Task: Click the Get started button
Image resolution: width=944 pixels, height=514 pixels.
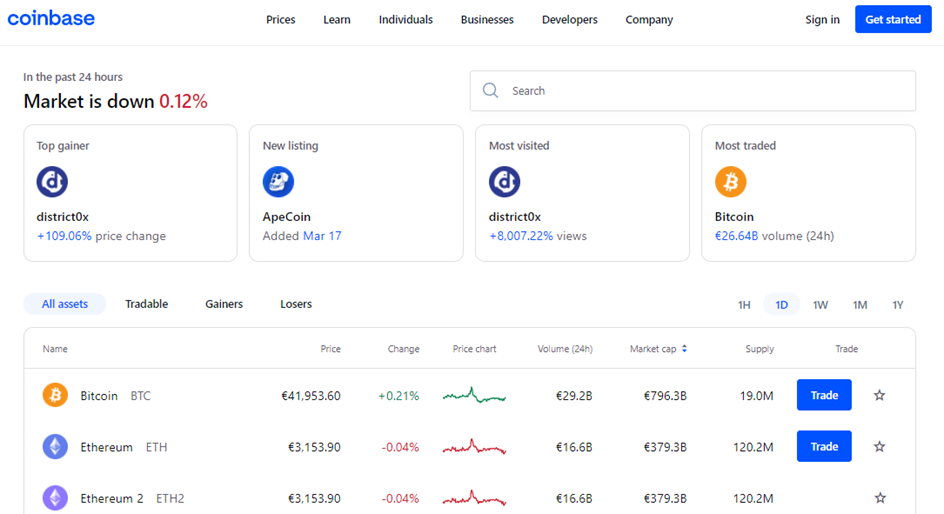Action: pos(892,20)
